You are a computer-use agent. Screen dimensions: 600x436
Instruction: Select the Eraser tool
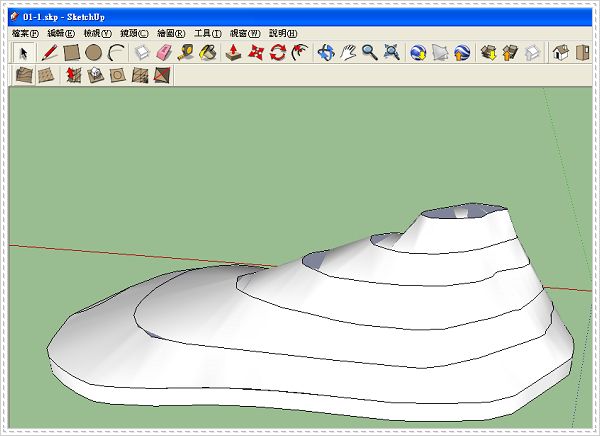[164, 52]
